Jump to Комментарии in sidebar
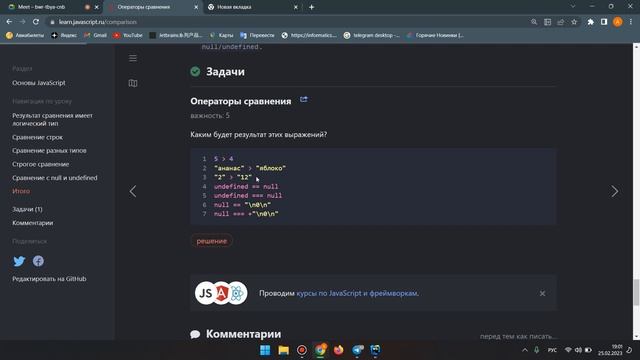 (33, 223)
